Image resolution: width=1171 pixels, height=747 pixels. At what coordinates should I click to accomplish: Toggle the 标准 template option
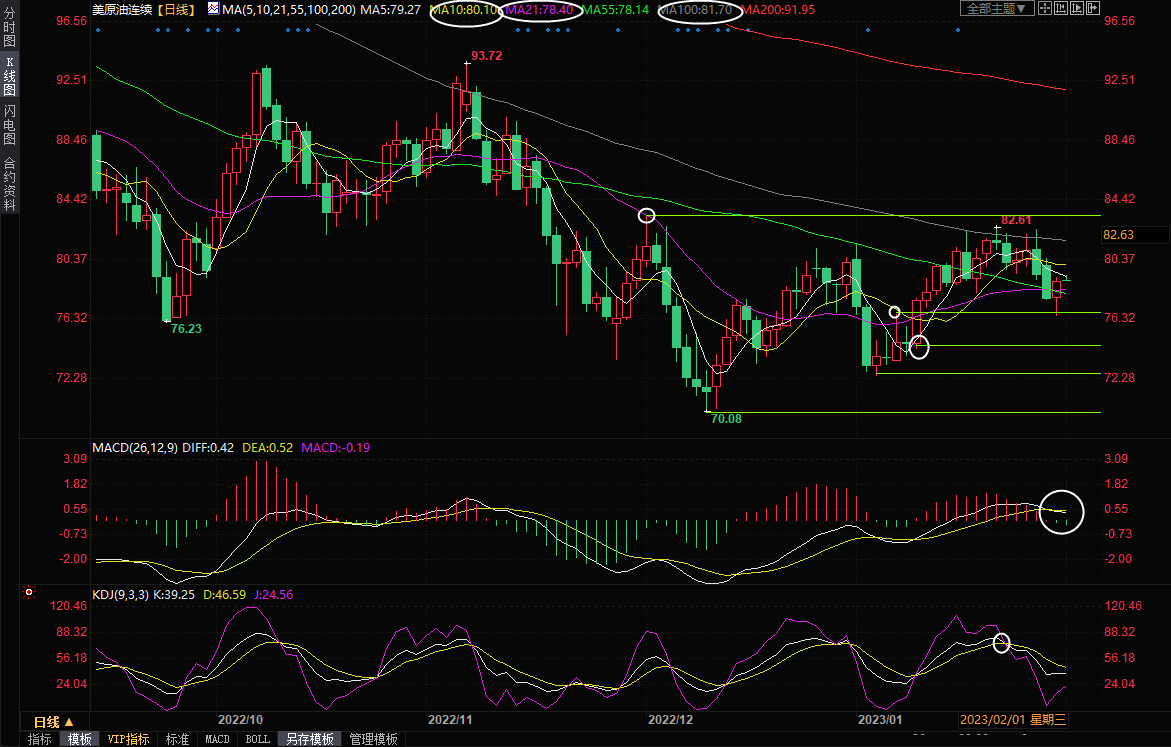point(177,740)
